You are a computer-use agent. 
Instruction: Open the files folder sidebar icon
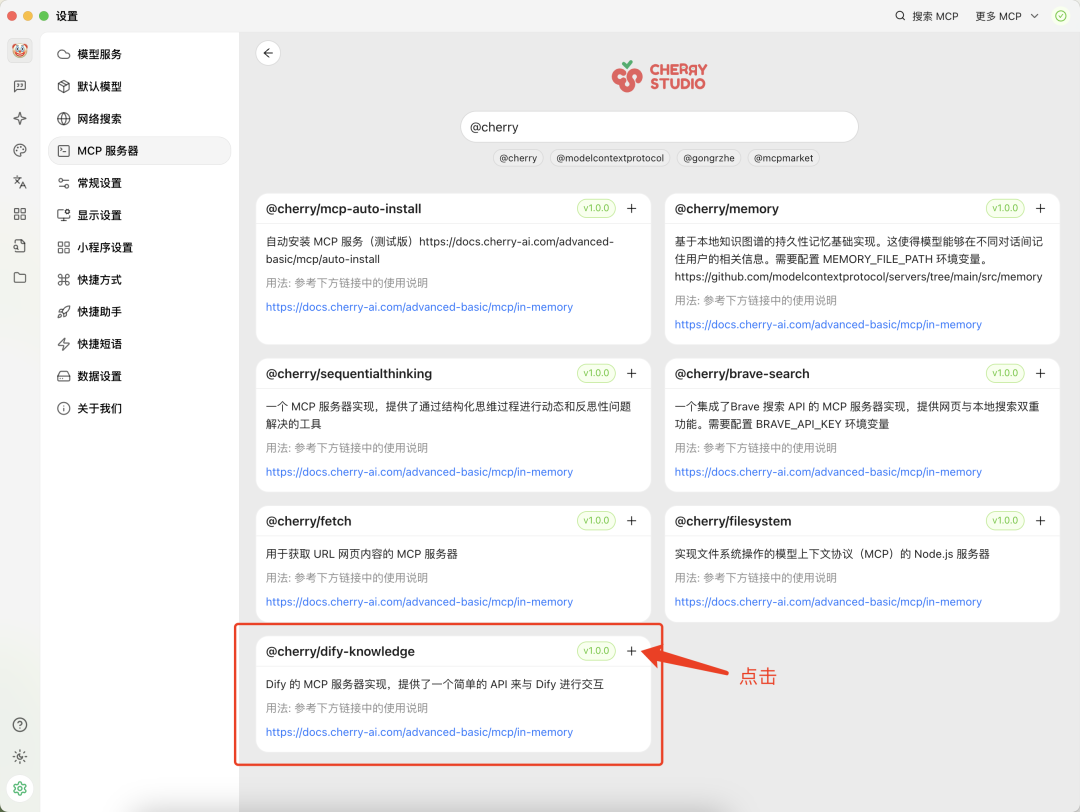coord(20,278)
